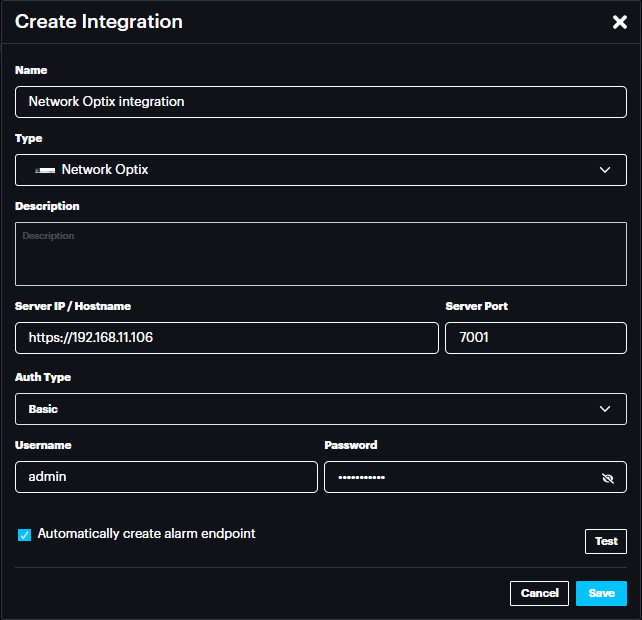Click the Username field containing admin
The image size is (642, 620).
166,477
